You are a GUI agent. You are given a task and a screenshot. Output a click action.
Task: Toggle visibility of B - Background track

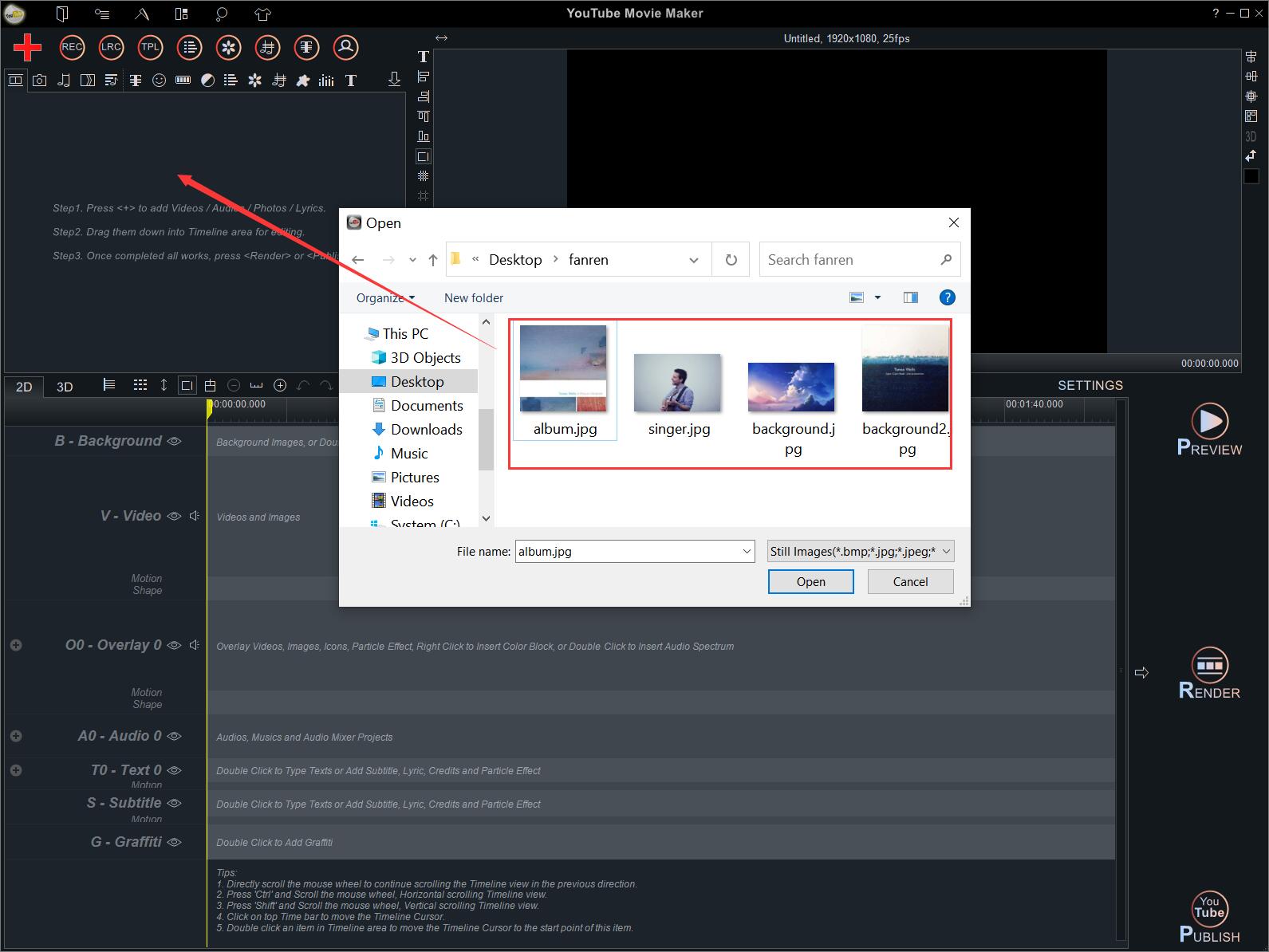tap(174, 441)
